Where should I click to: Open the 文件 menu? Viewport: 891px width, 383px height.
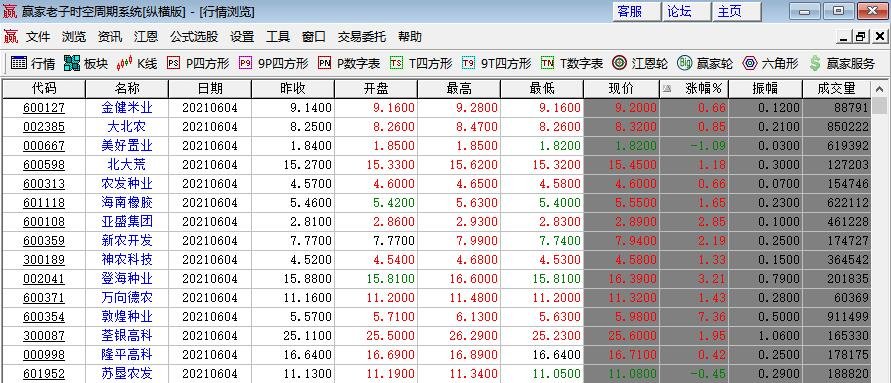tap(38, 37)
